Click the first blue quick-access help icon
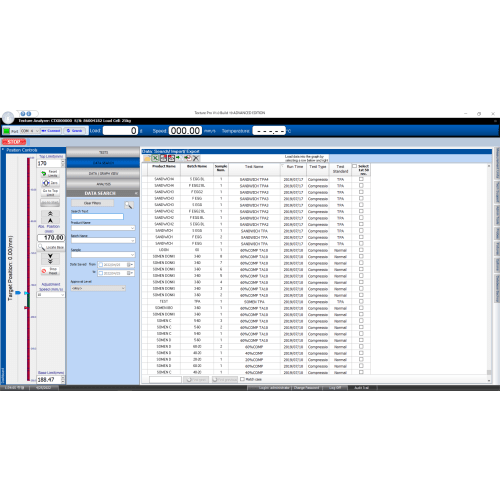This screenshot has width=500, height=500. (23, 114)
